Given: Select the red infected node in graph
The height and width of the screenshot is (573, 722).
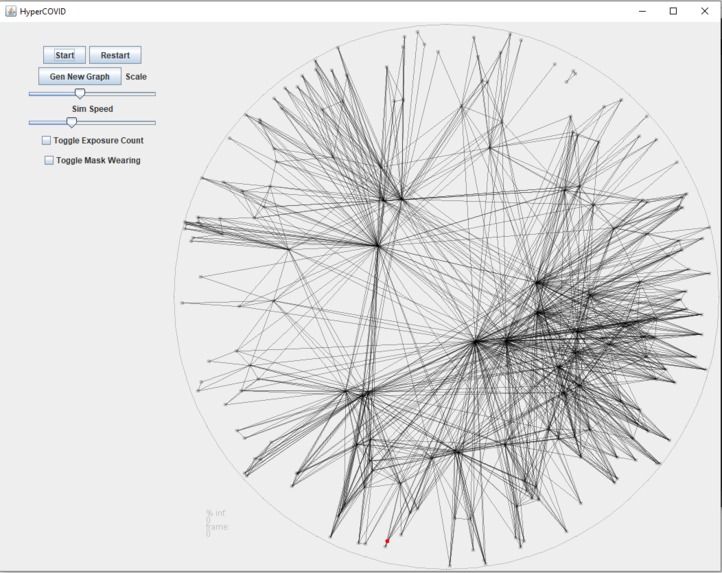Looking at the screenshot, I should coord(387,541).
